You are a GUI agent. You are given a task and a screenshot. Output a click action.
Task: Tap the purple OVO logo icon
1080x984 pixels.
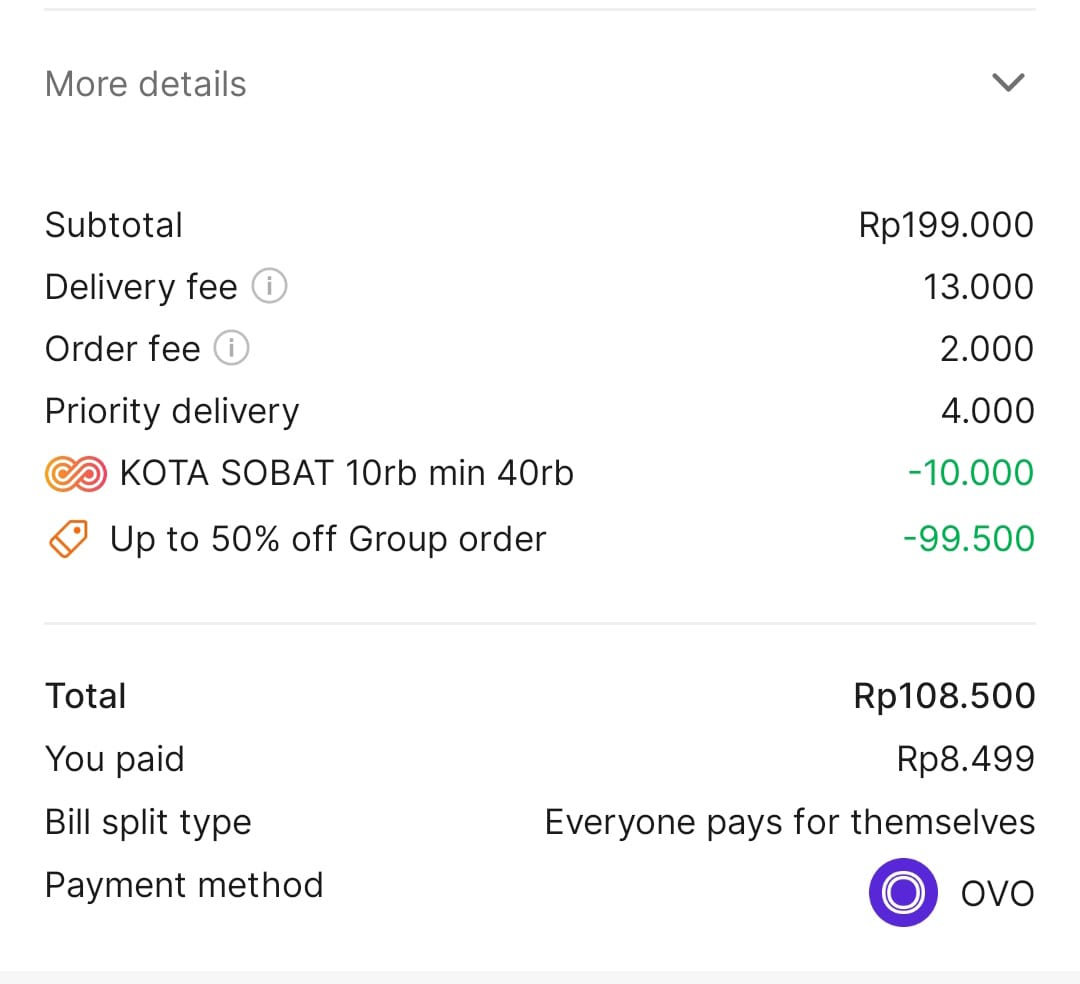coord(903,892)
